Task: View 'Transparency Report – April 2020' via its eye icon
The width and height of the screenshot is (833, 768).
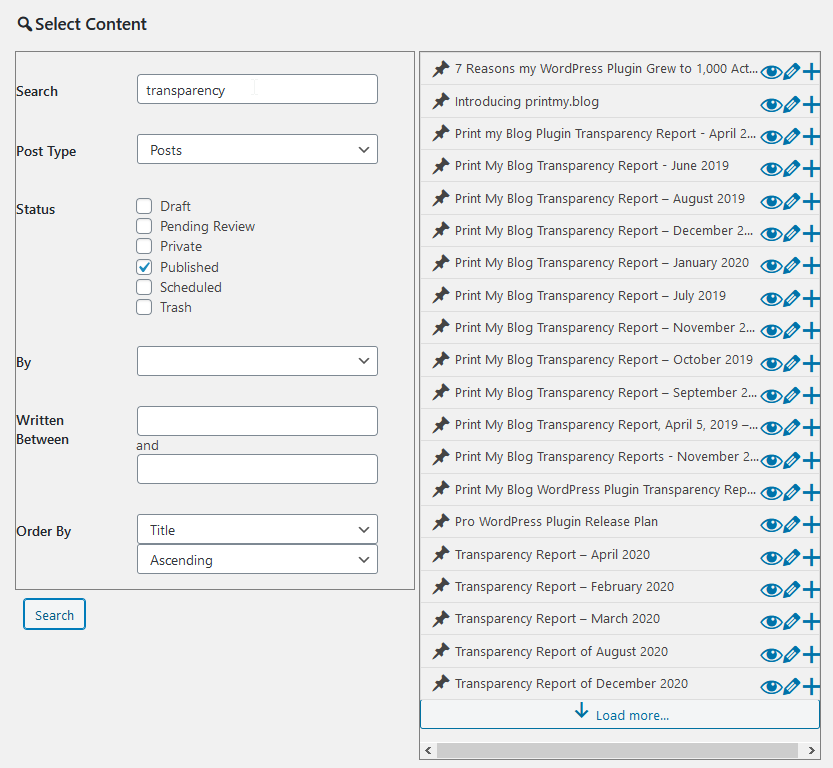Action: click(x=771, y=558)
